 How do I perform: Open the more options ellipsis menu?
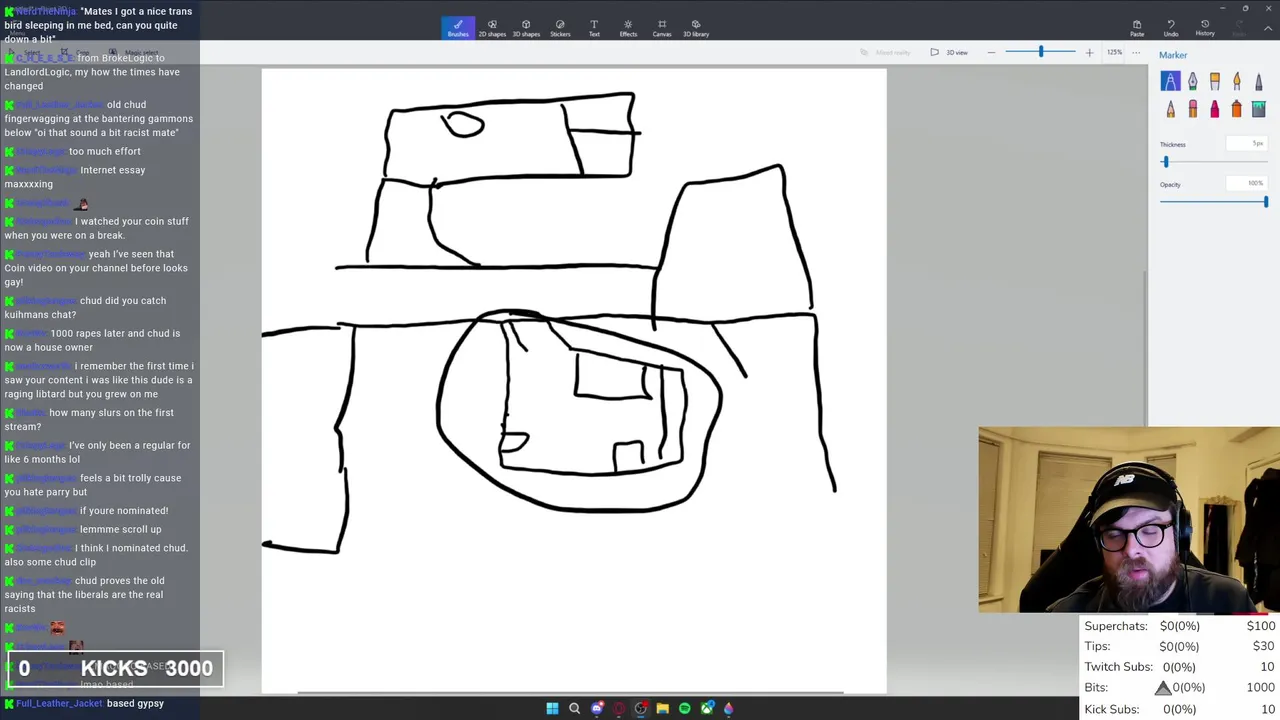(1136, 52)
